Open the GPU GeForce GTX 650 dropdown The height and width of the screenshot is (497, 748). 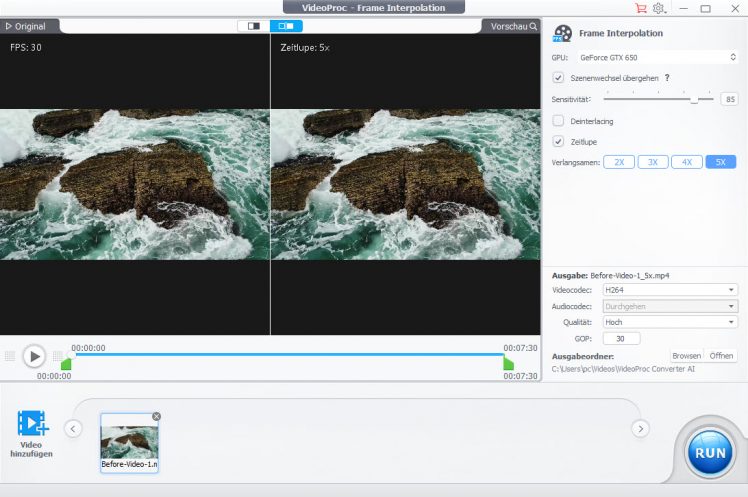point(657,57)
